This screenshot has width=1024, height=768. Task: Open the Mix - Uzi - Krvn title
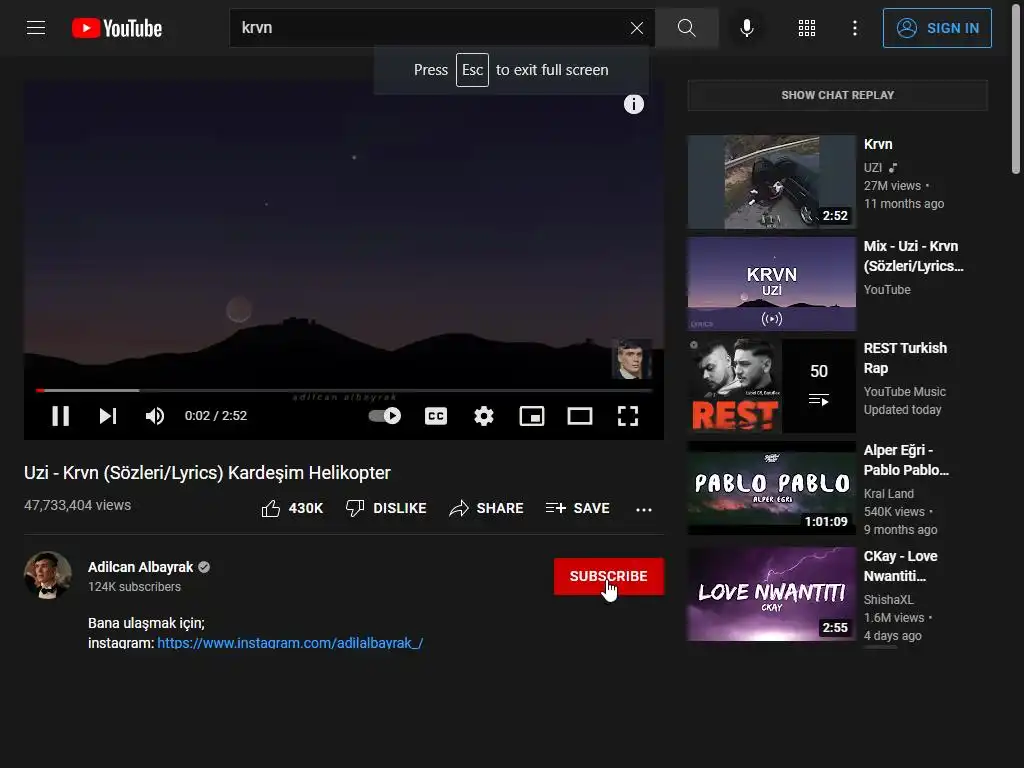[913, 256]
